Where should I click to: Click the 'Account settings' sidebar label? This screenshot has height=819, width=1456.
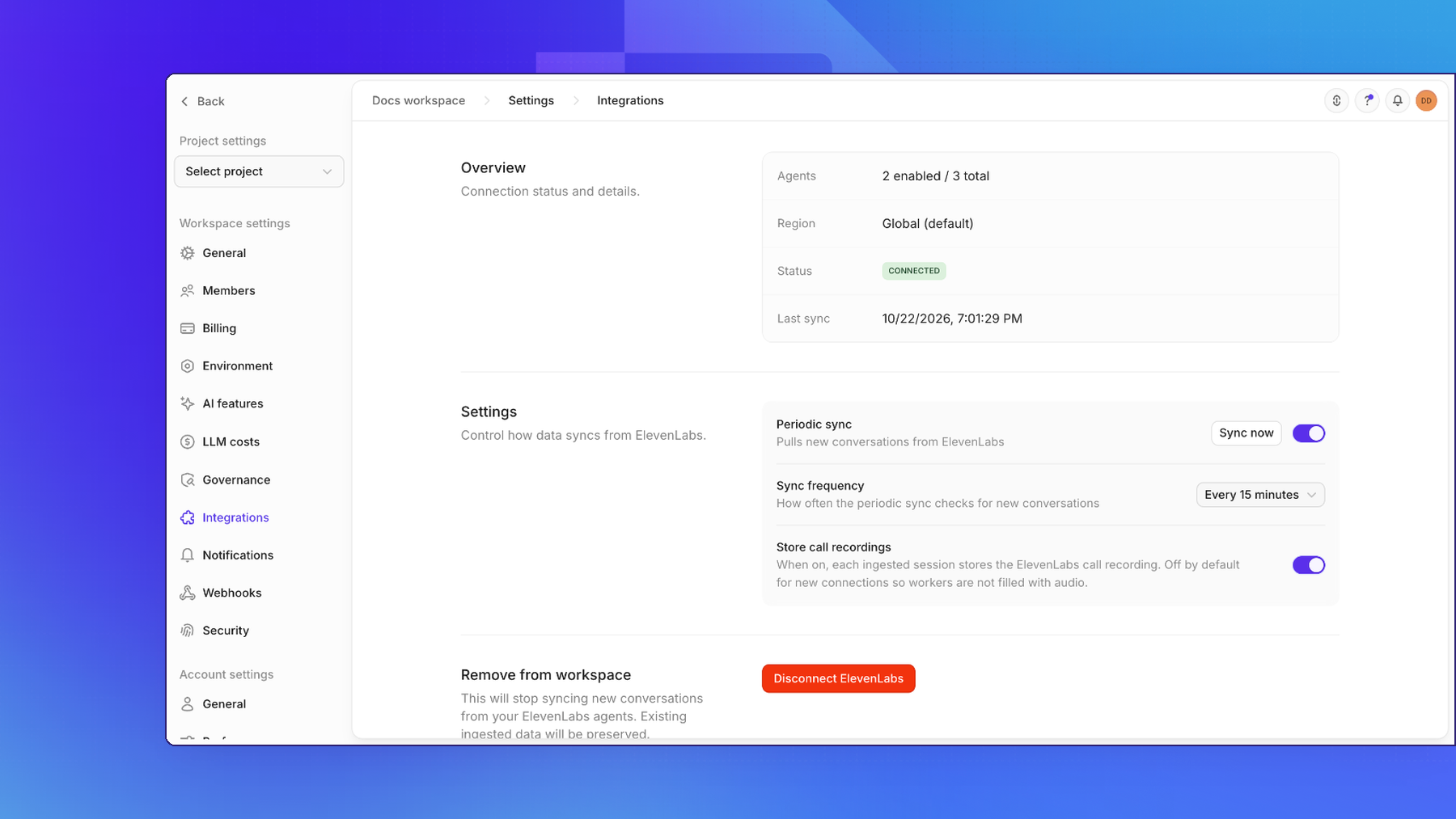tap(226, 674)
